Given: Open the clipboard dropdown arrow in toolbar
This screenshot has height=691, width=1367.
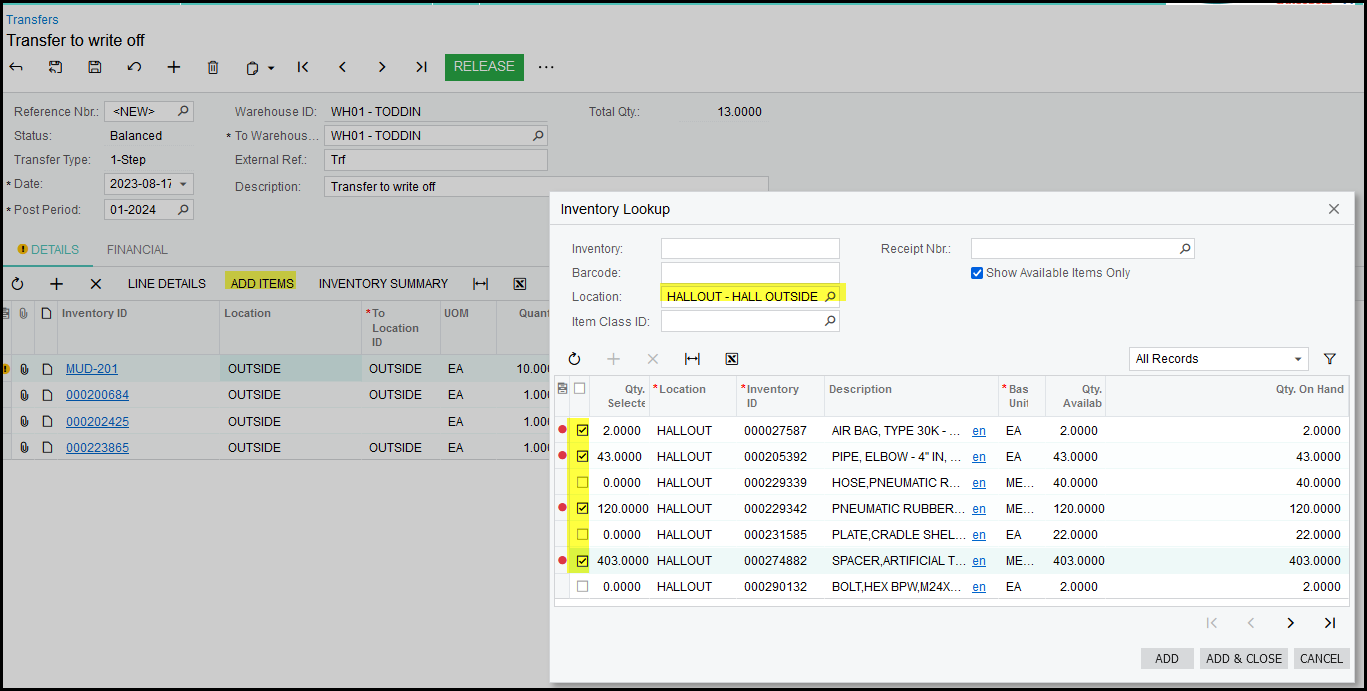Looking at the screenshot, I should 271,69.
